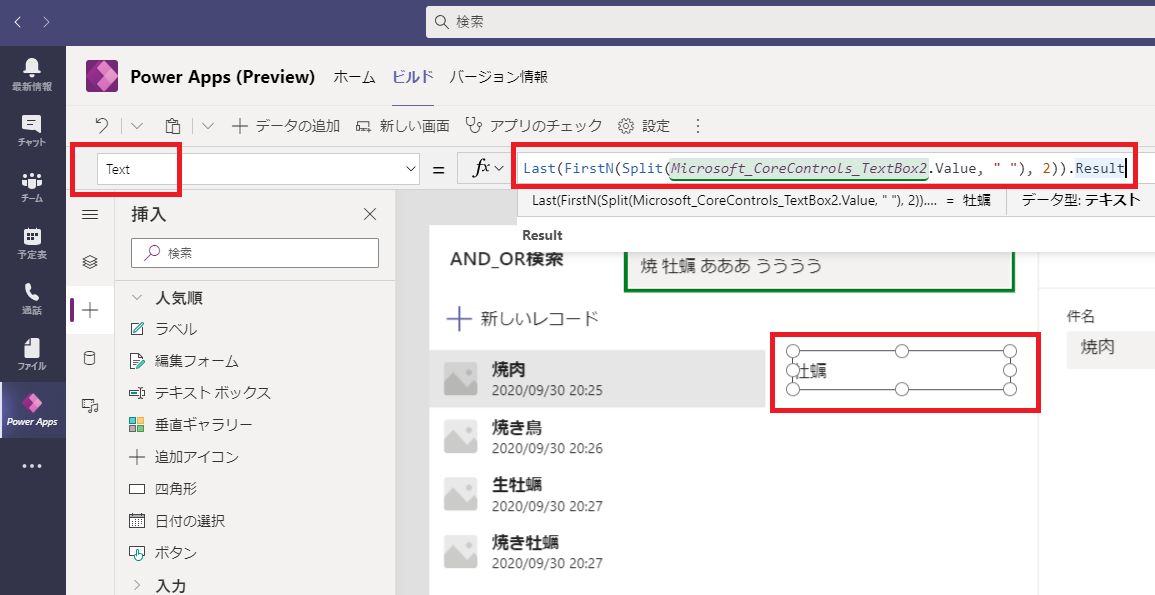1155x595 pixels.
Task: Select the tree view icon in left rail
Action: click(90, 258)
